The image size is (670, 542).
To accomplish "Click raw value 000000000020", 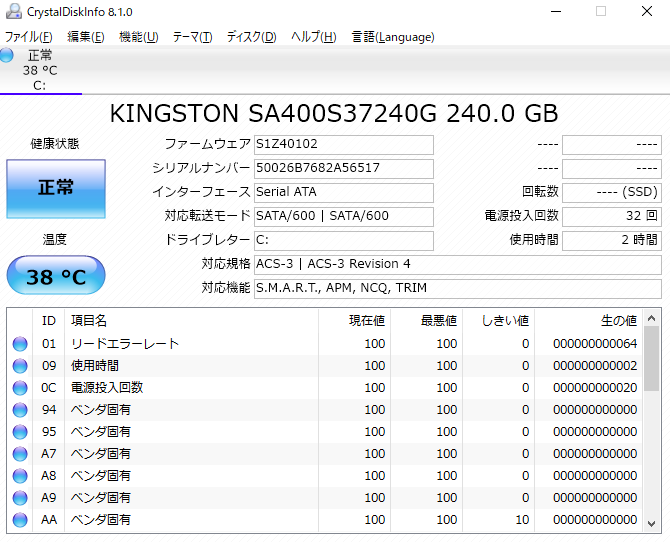I will (x=595, y=388).
